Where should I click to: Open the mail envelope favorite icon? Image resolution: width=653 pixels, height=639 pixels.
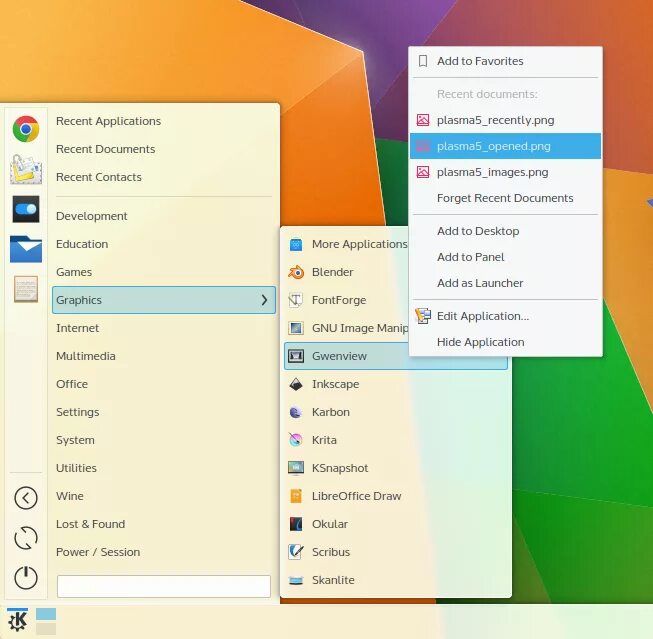[x=26, y=169]
